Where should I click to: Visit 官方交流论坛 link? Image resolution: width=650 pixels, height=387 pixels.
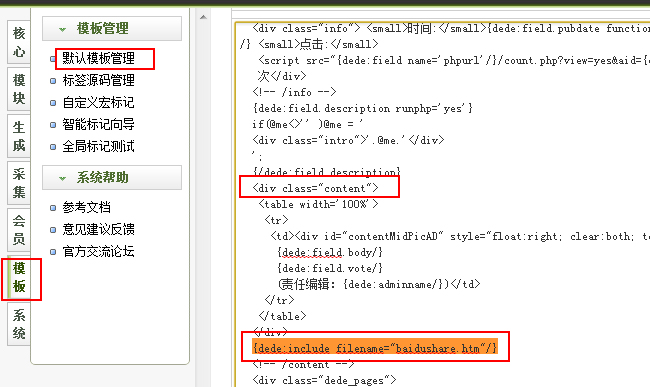(x=98, y=251)
